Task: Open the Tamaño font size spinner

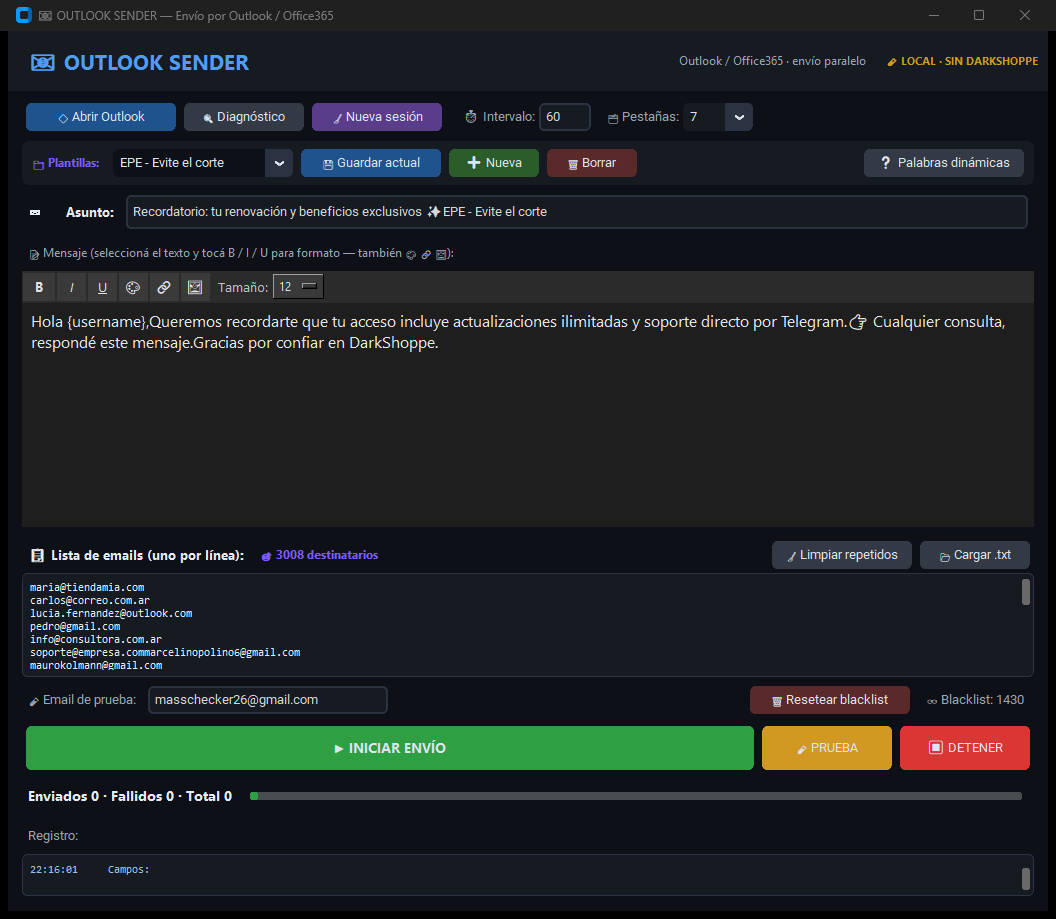Action: point(298,286)
